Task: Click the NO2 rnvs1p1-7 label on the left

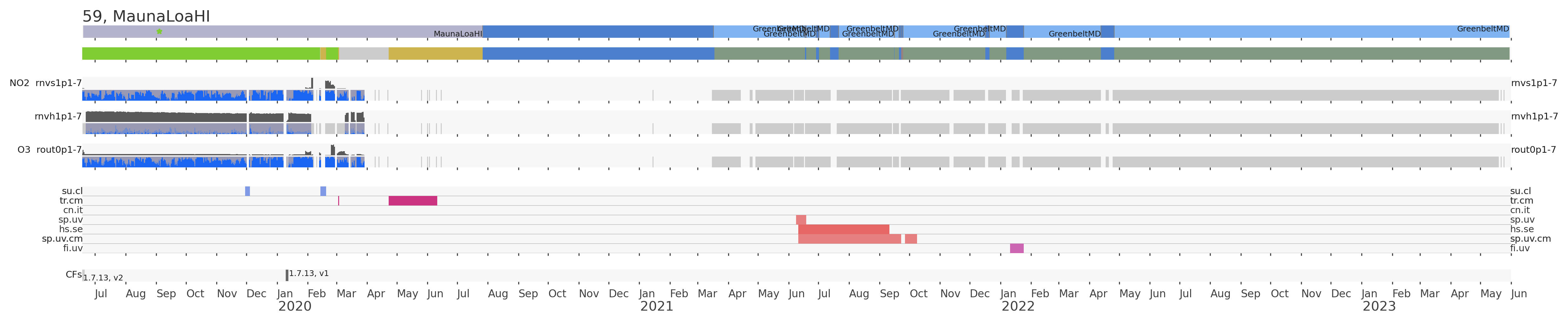Action: tap(46, 83)
